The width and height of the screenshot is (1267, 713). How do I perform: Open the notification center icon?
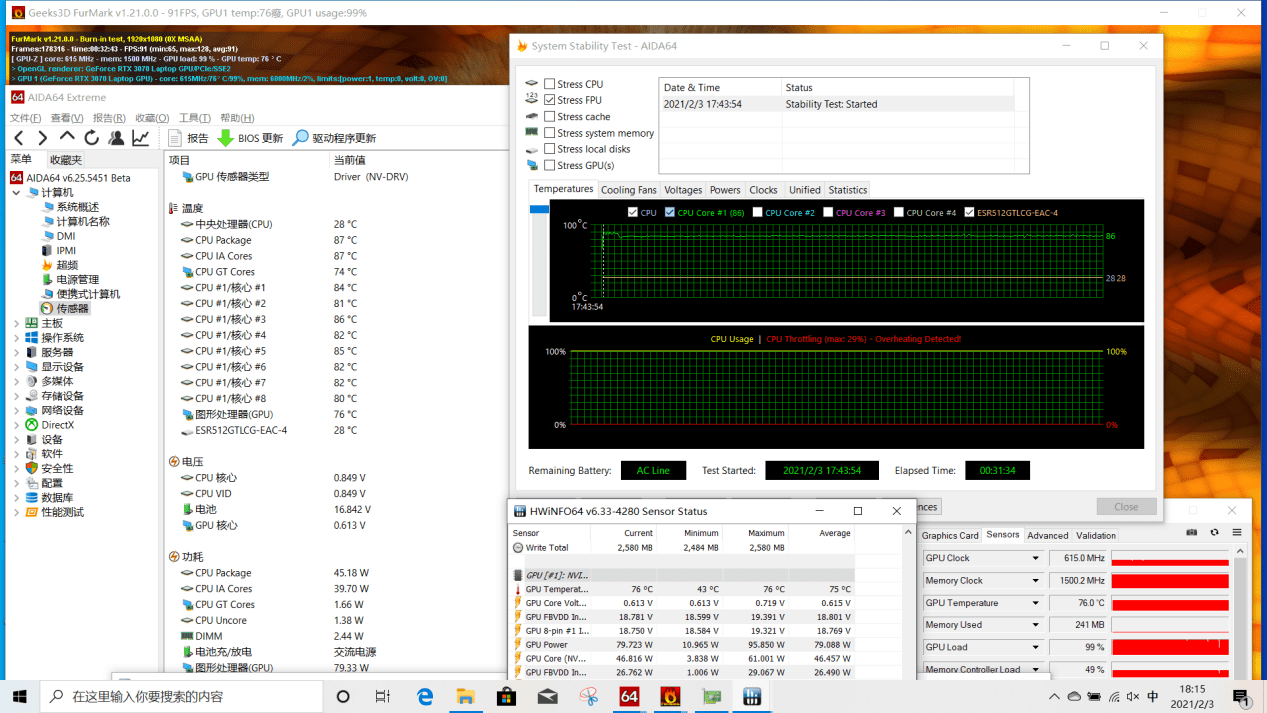[x=1241, y=696]
